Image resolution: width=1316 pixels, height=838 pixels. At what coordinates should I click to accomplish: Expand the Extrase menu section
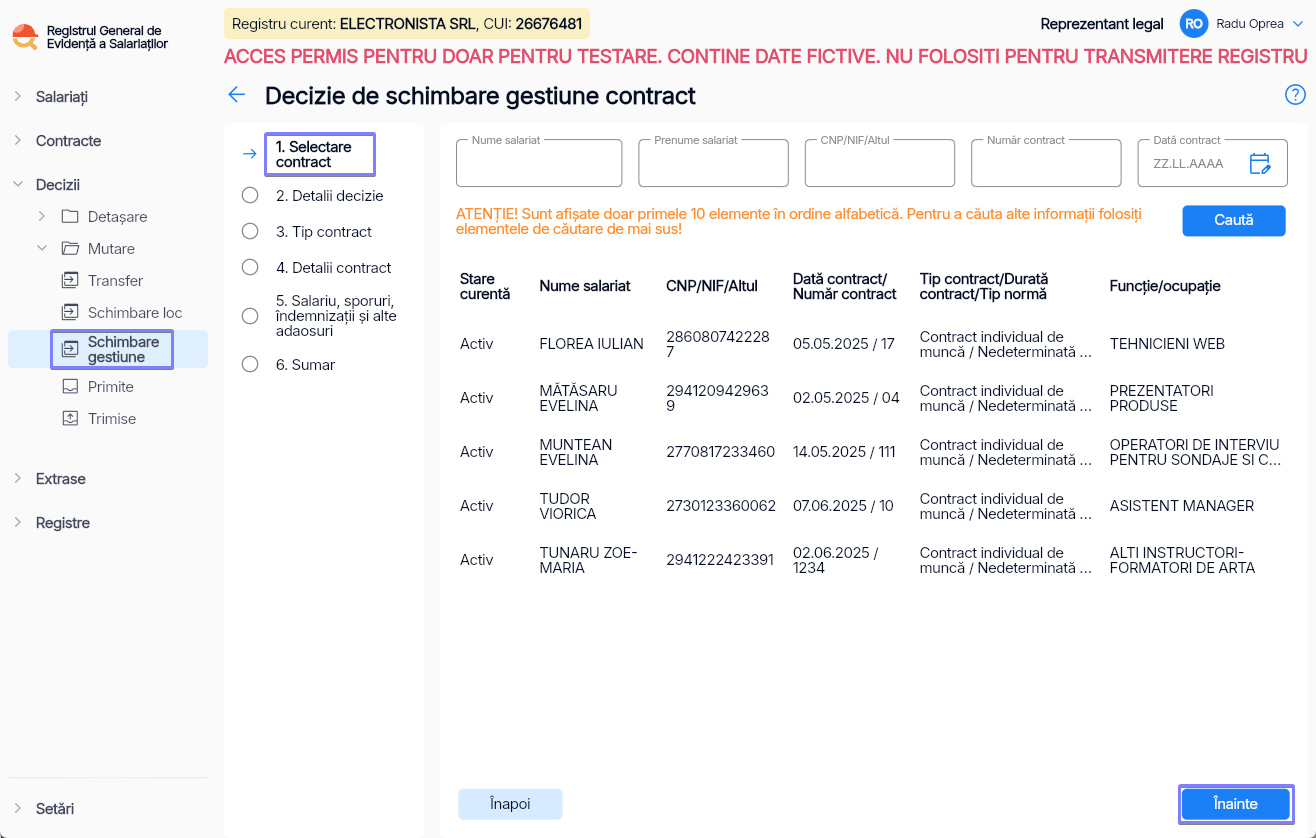tap(17, 478)
